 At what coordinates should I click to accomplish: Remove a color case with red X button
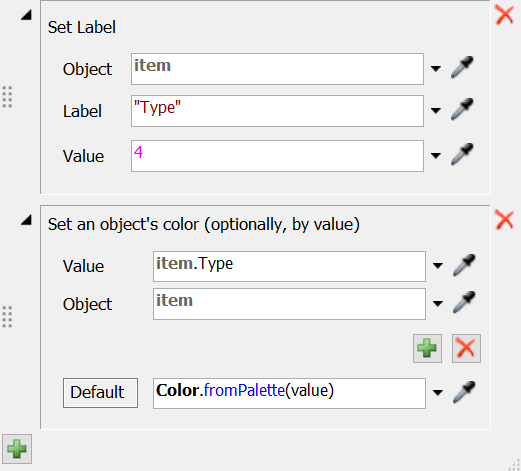pos(466,348)
